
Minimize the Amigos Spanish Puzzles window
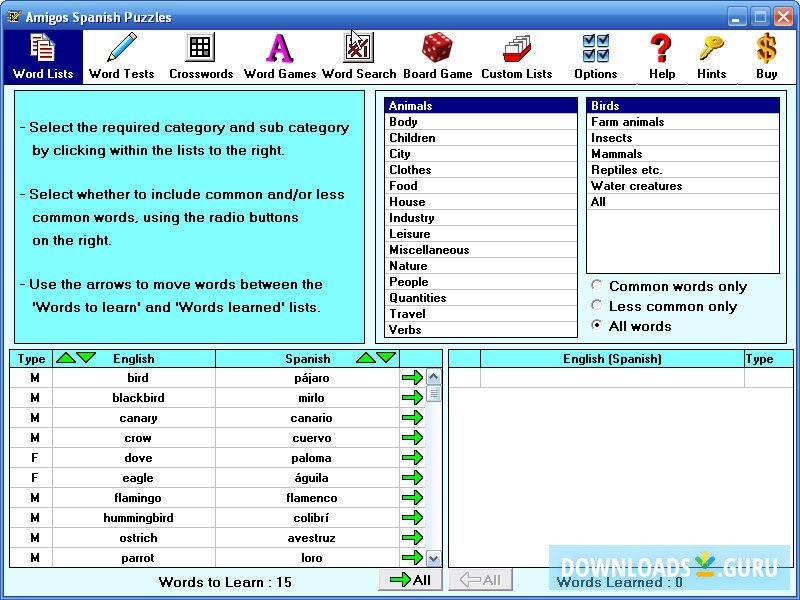point(736,17)
